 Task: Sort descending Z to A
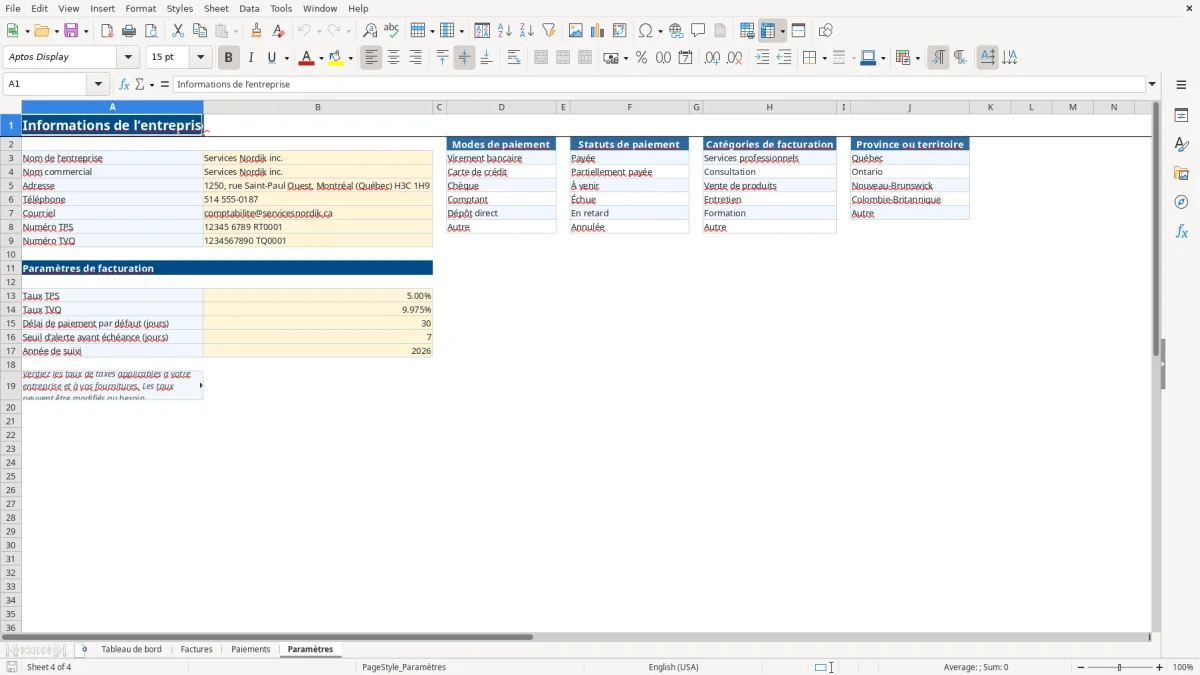tap(527, 31)
